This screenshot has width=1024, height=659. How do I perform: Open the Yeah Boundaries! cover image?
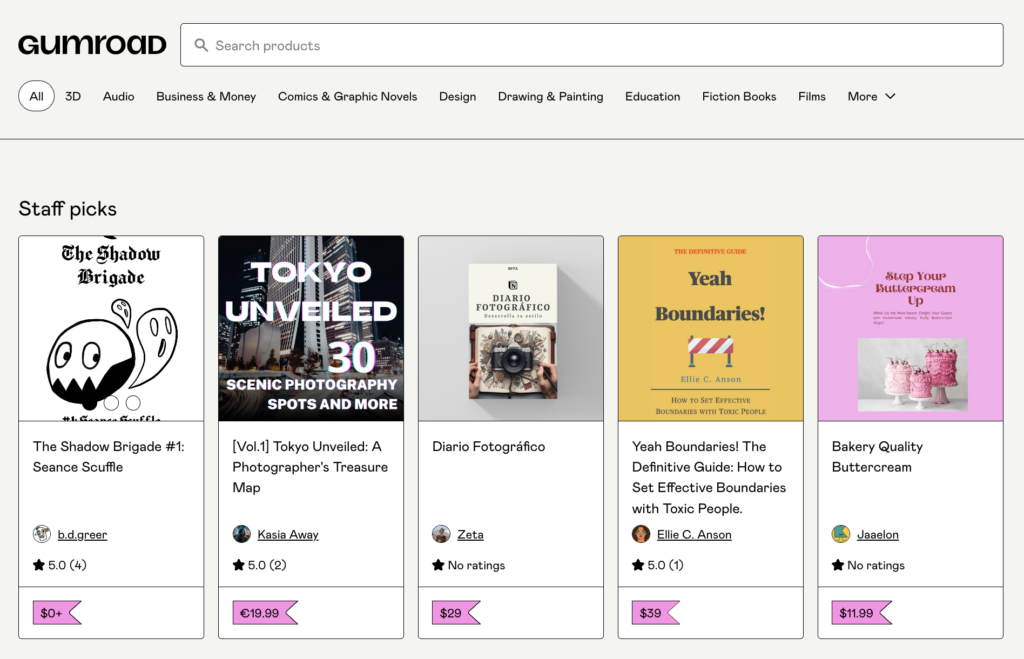(x=711, y=329)
